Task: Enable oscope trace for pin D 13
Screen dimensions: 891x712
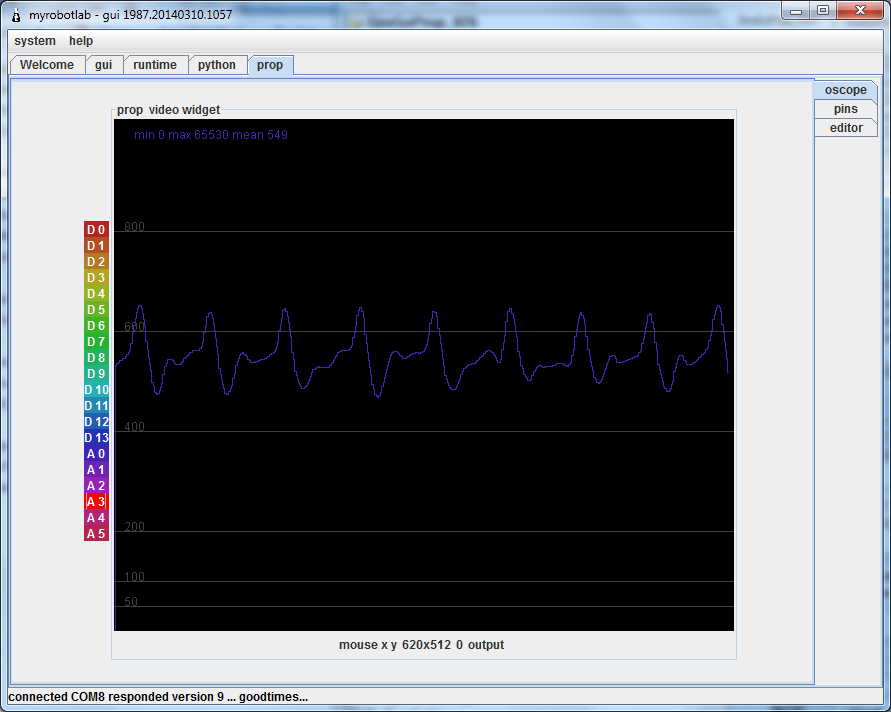Action: point(96,438)
